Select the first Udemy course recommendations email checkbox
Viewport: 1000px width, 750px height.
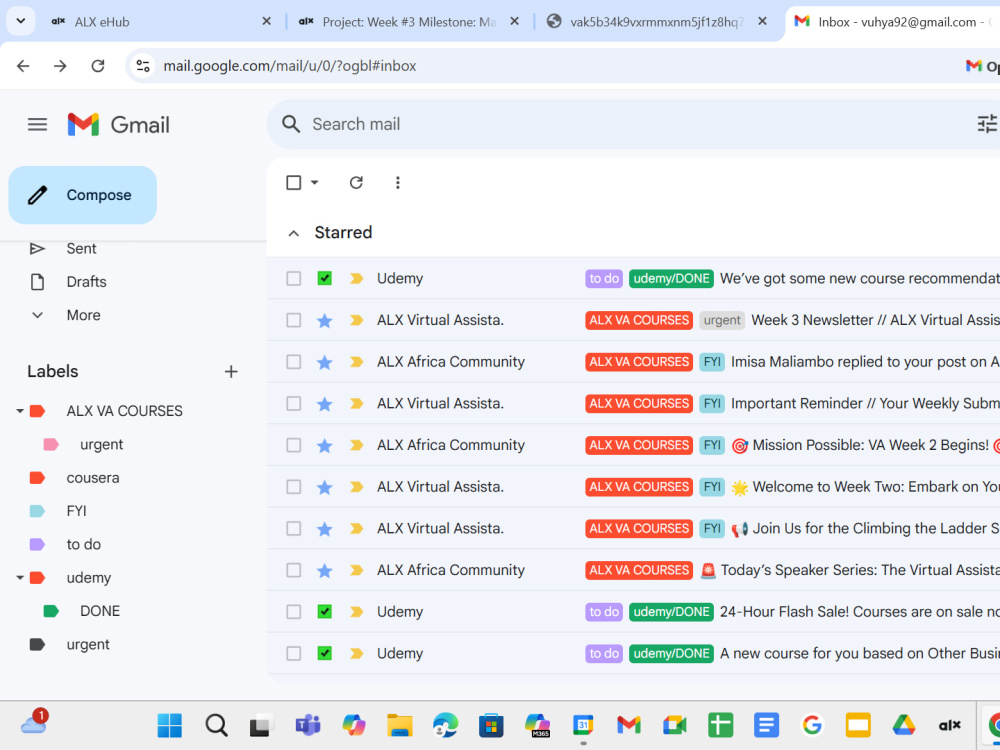coord(293,278)
